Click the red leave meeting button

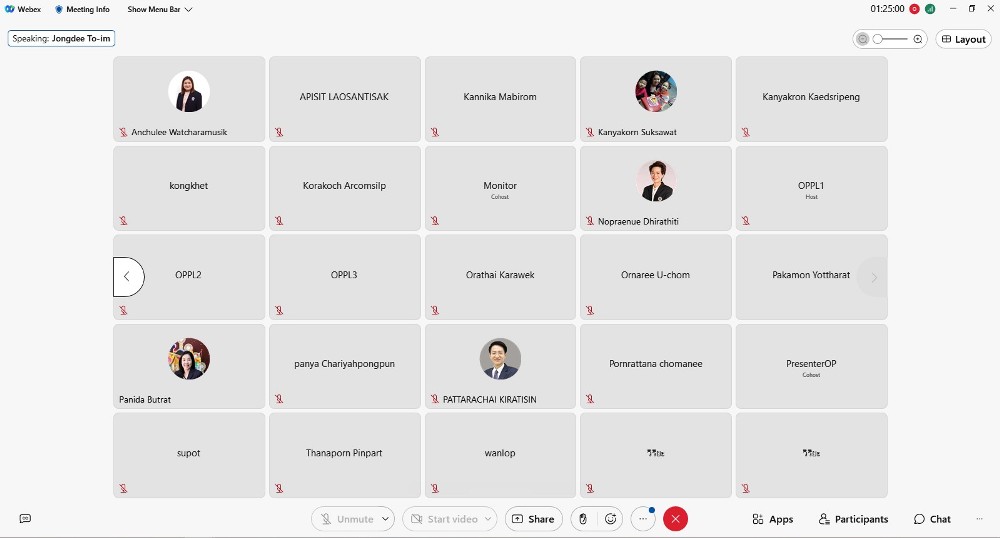(676, 519)
